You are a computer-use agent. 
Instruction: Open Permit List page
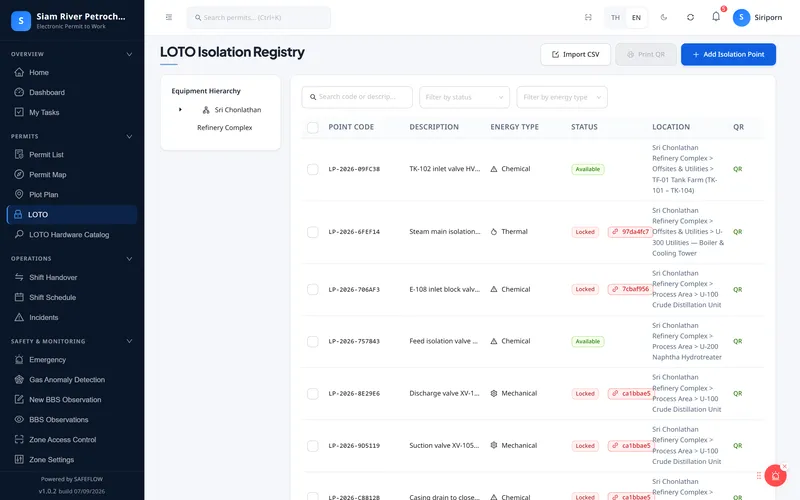(x=72, y=155)
